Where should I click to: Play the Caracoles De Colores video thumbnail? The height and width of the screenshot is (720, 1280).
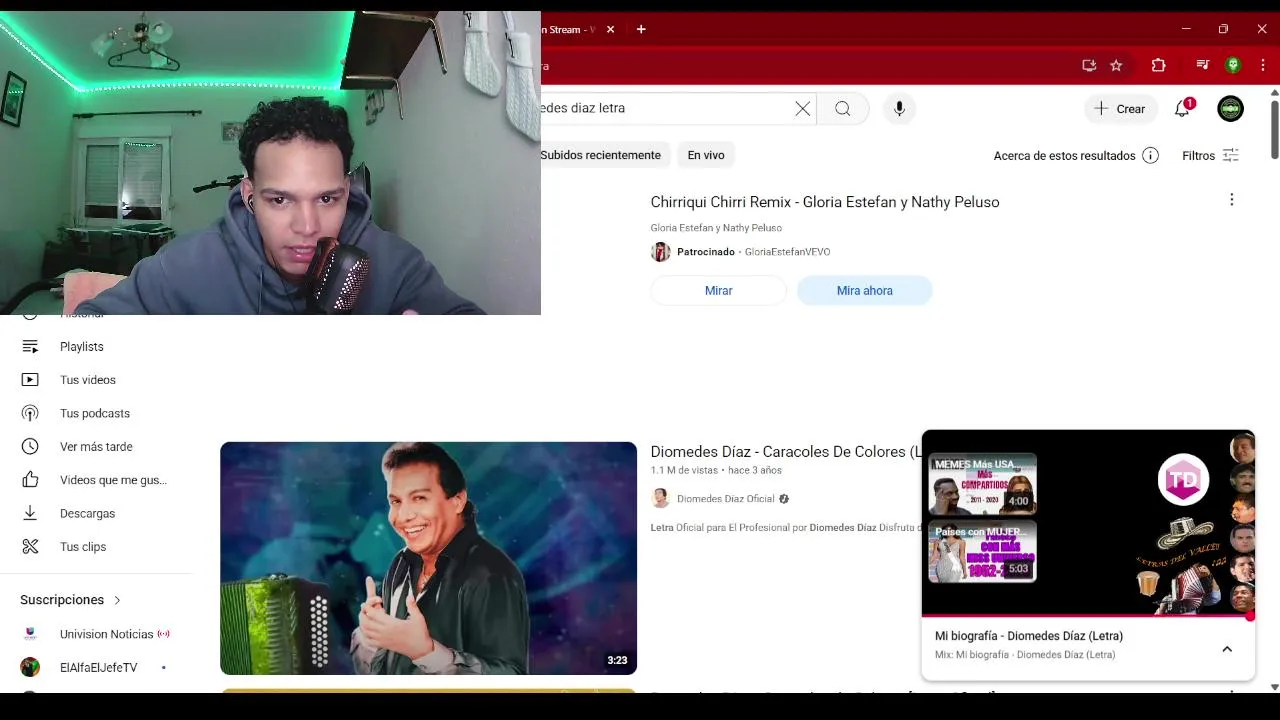pos(428,558)
